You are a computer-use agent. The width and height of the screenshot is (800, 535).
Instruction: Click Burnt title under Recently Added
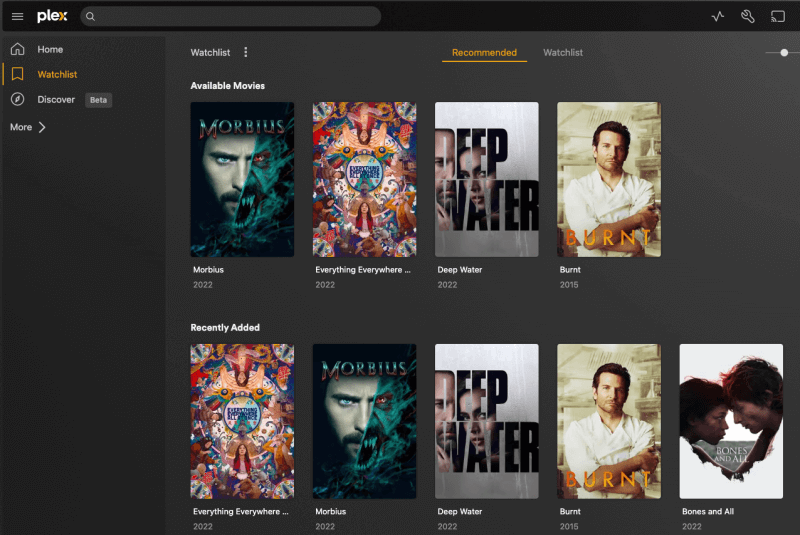click(570, 512)
